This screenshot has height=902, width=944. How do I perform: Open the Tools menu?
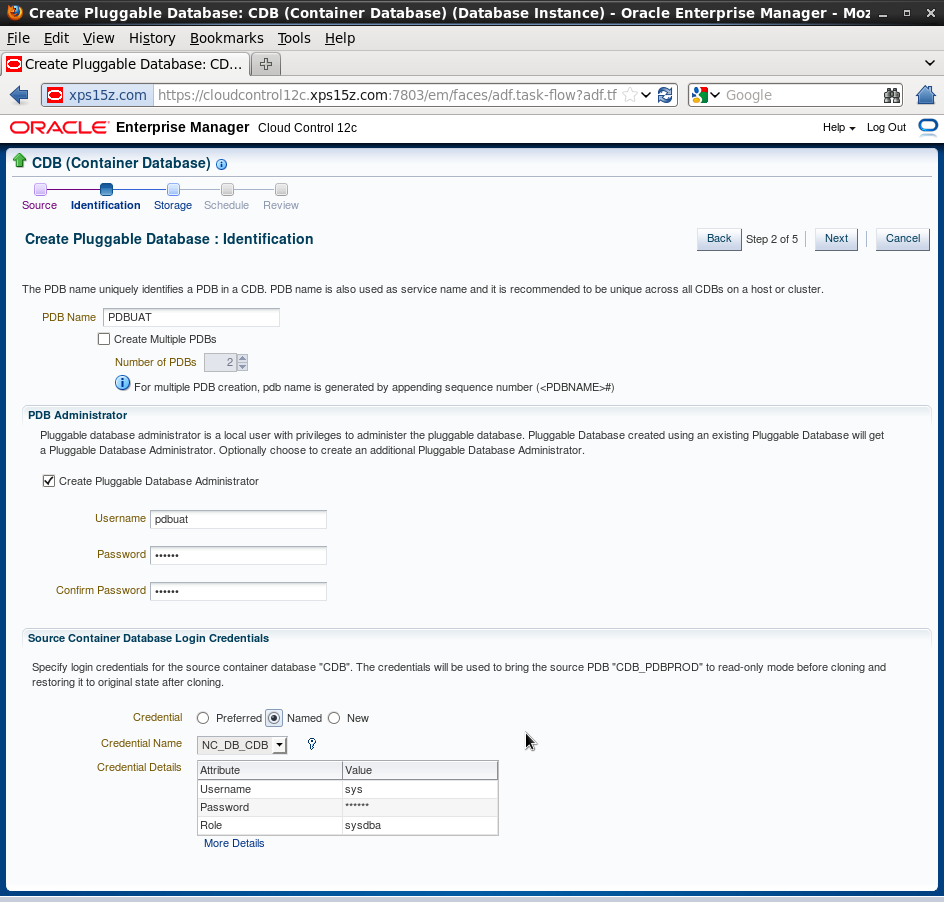pyautogui.click(x=294, y=38)
